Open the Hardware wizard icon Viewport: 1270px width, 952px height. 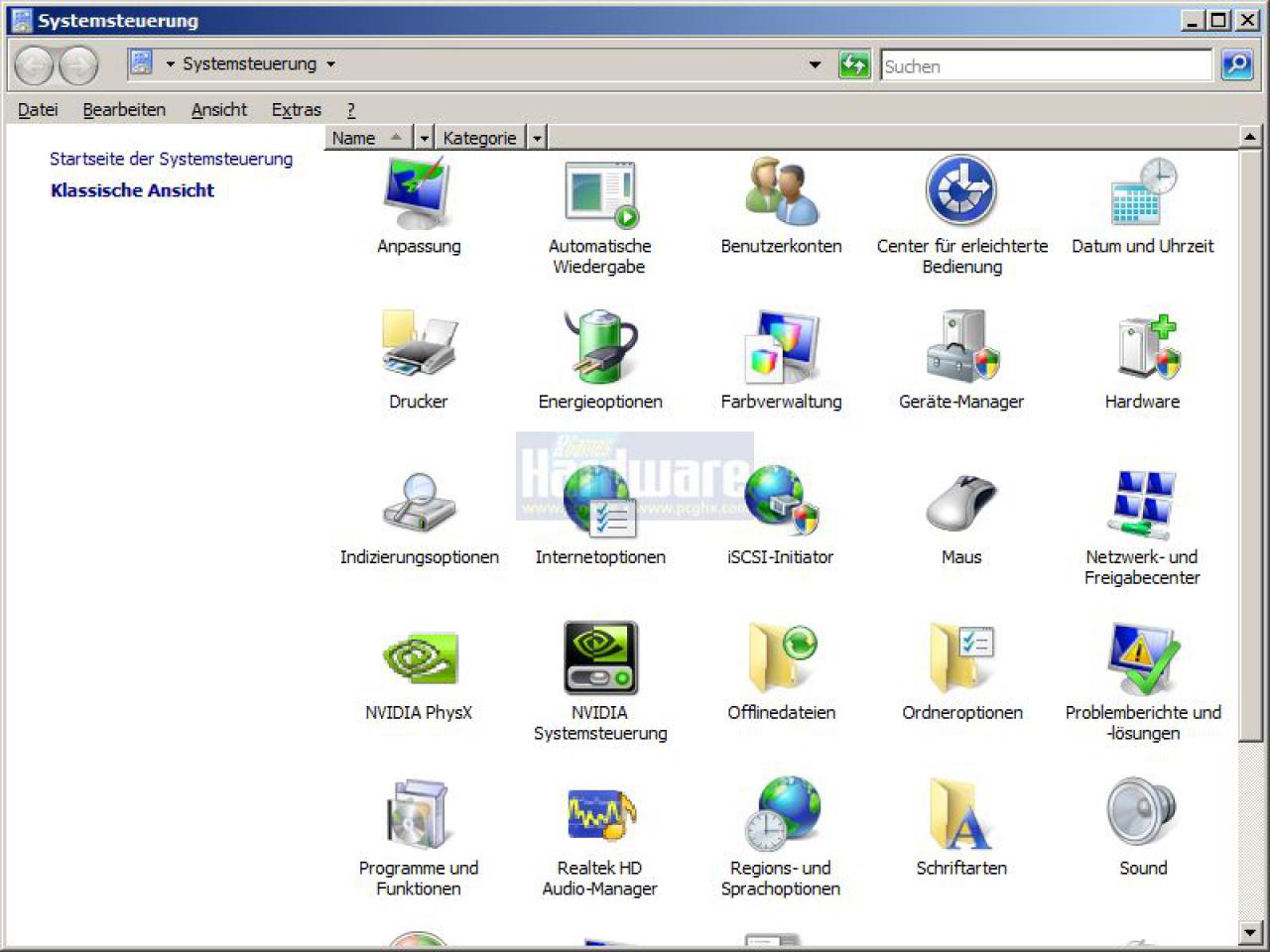tap(1148, 346)
